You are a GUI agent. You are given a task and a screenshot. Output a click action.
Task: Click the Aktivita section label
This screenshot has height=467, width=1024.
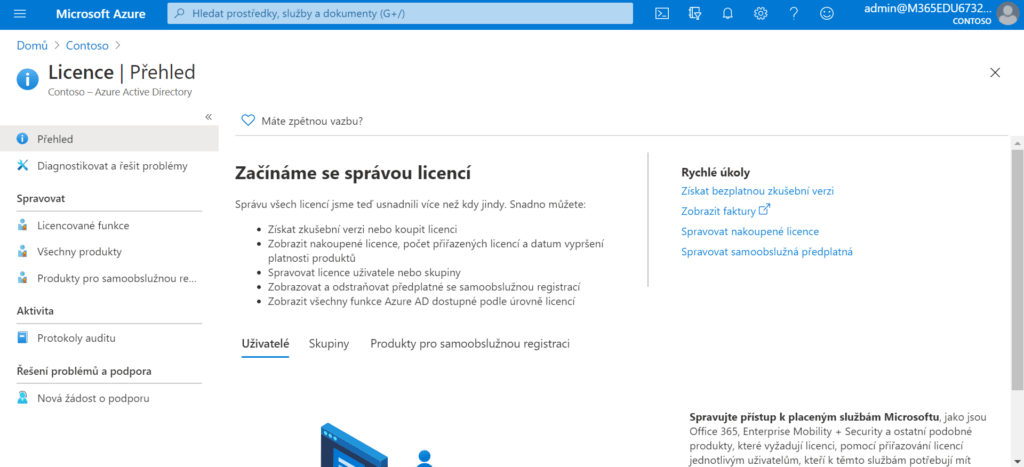point(35,311)
